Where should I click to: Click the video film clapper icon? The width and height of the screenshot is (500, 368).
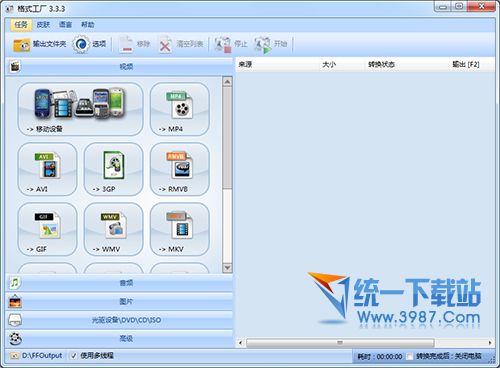15,66
